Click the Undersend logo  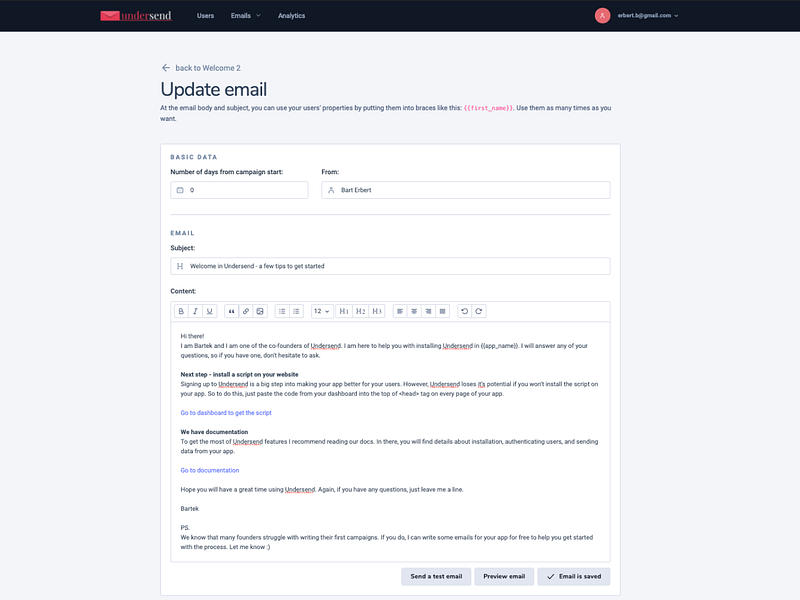[136, 16]
